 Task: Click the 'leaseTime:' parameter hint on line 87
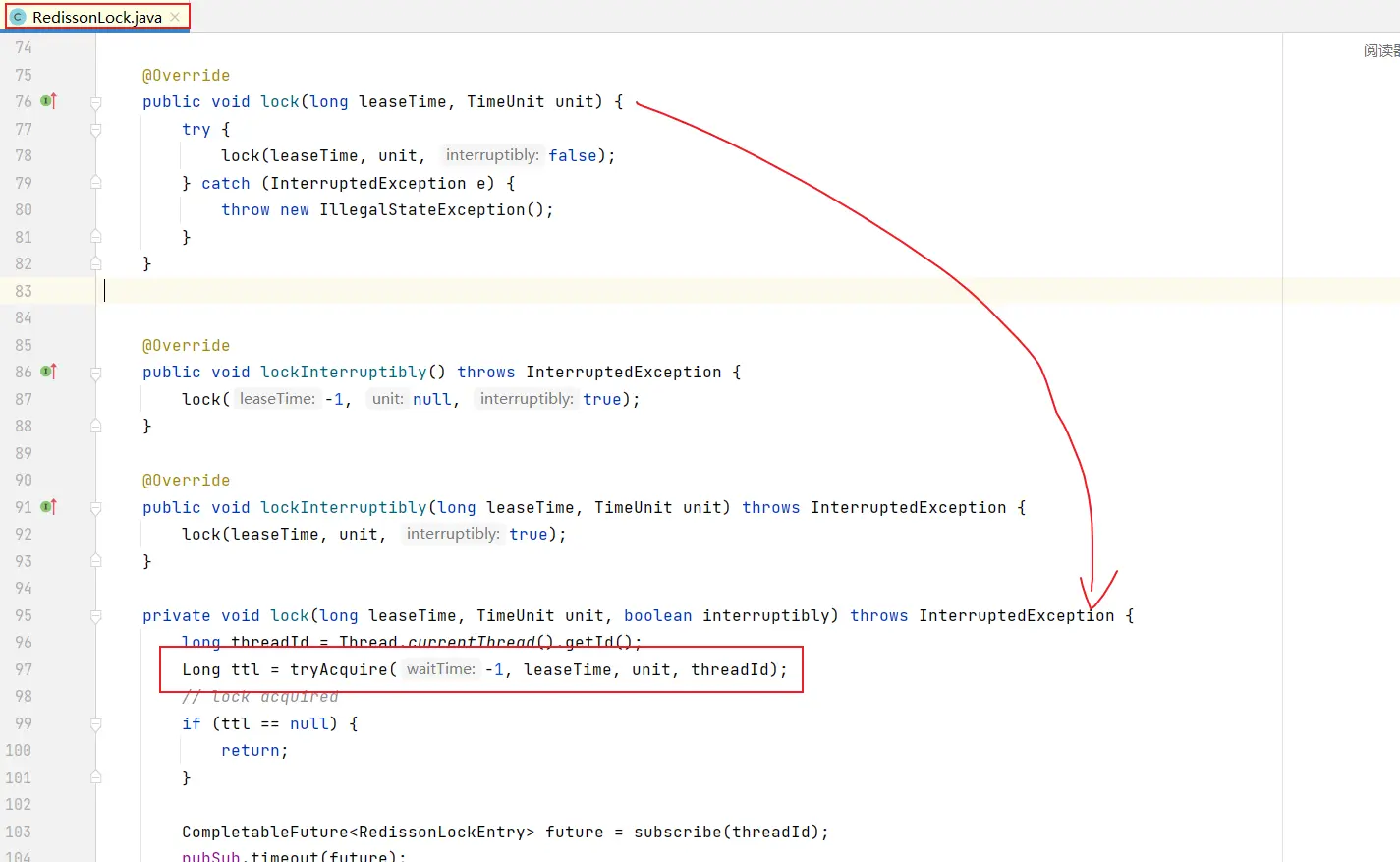pos(277,399)
